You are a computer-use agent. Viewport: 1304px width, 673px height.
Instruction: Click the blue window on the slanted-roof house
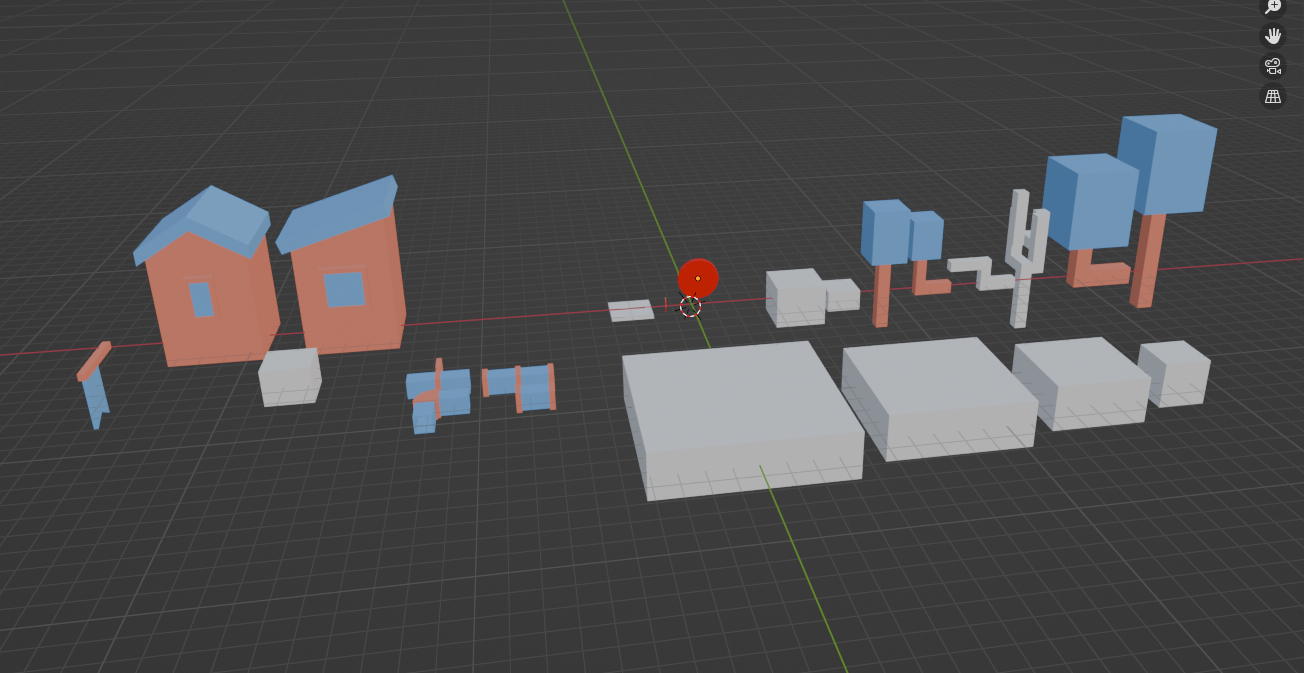click(x=344, y=290)
